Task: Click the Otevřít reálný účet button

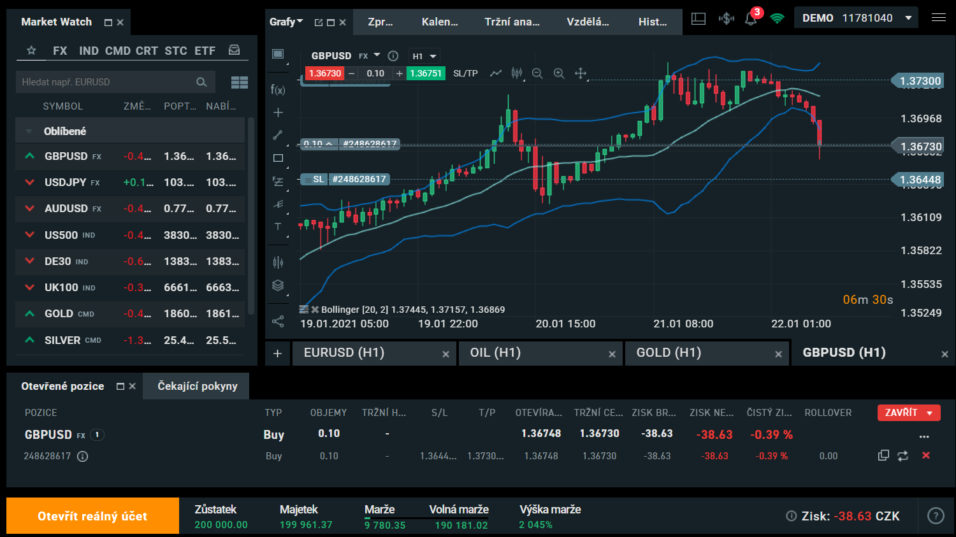Action: [92, 516]
